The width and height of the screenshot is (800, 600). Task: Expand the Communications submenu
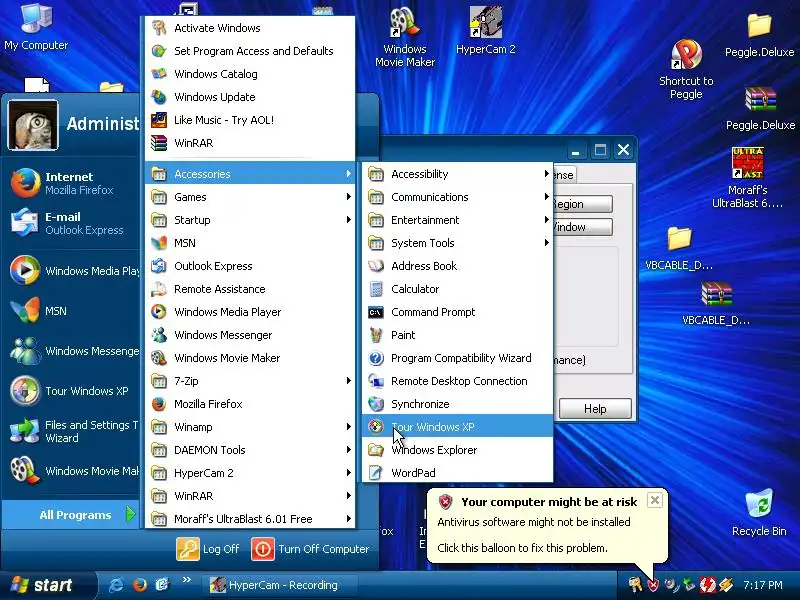click(457, 197)
